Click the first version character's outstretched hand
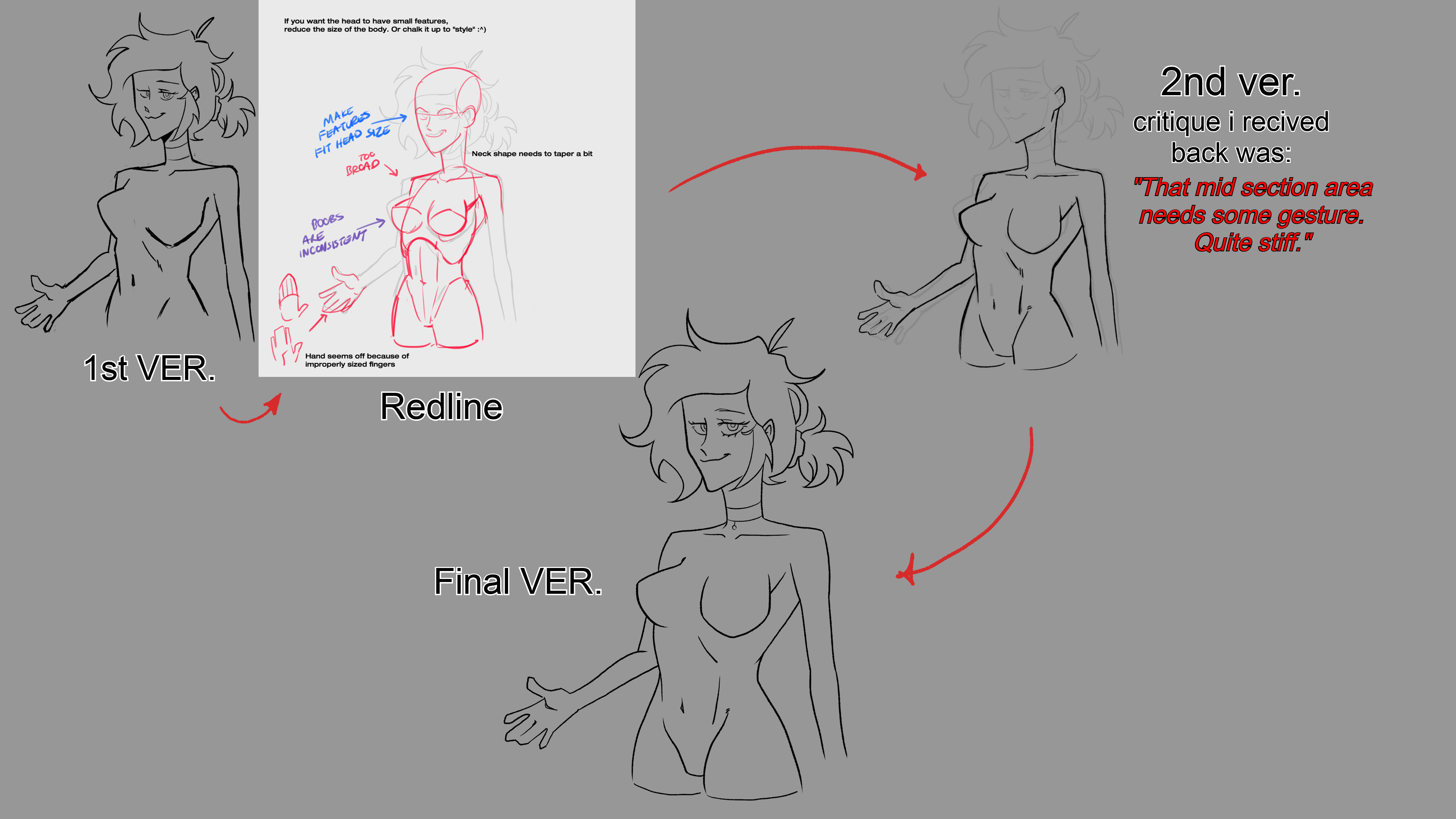 42,305
